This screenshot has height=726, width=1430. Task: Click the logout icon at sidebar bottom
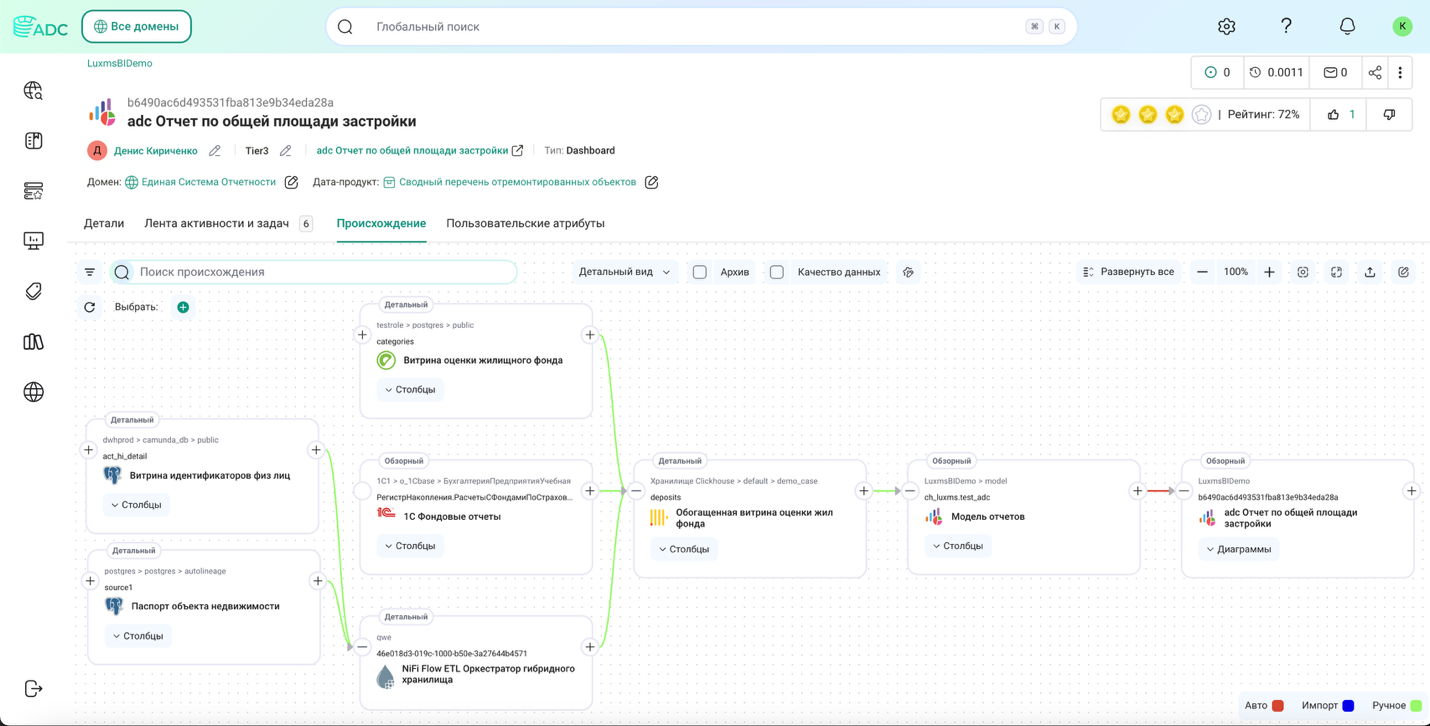pyautogui.click(x=33, y=689)
